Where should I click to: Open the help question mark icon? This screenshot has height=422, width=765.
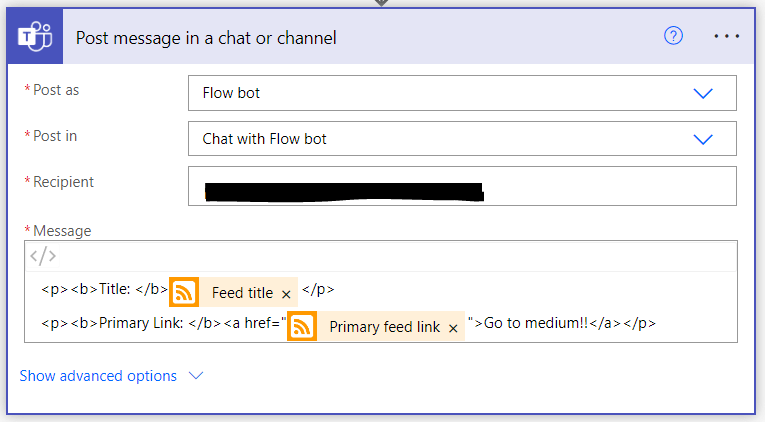(673, 36)
